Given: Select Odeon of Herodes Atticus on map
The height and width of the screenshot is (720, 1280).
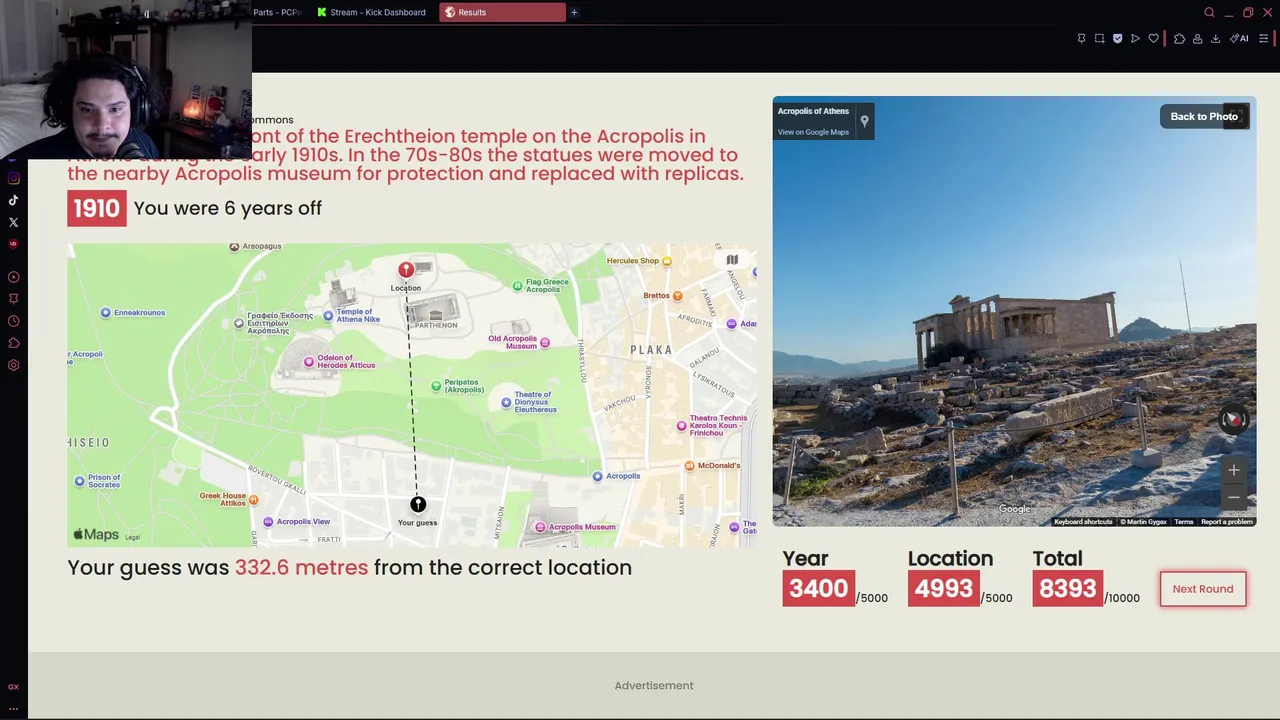Looking at the screenshot, I should pos(340,361).
